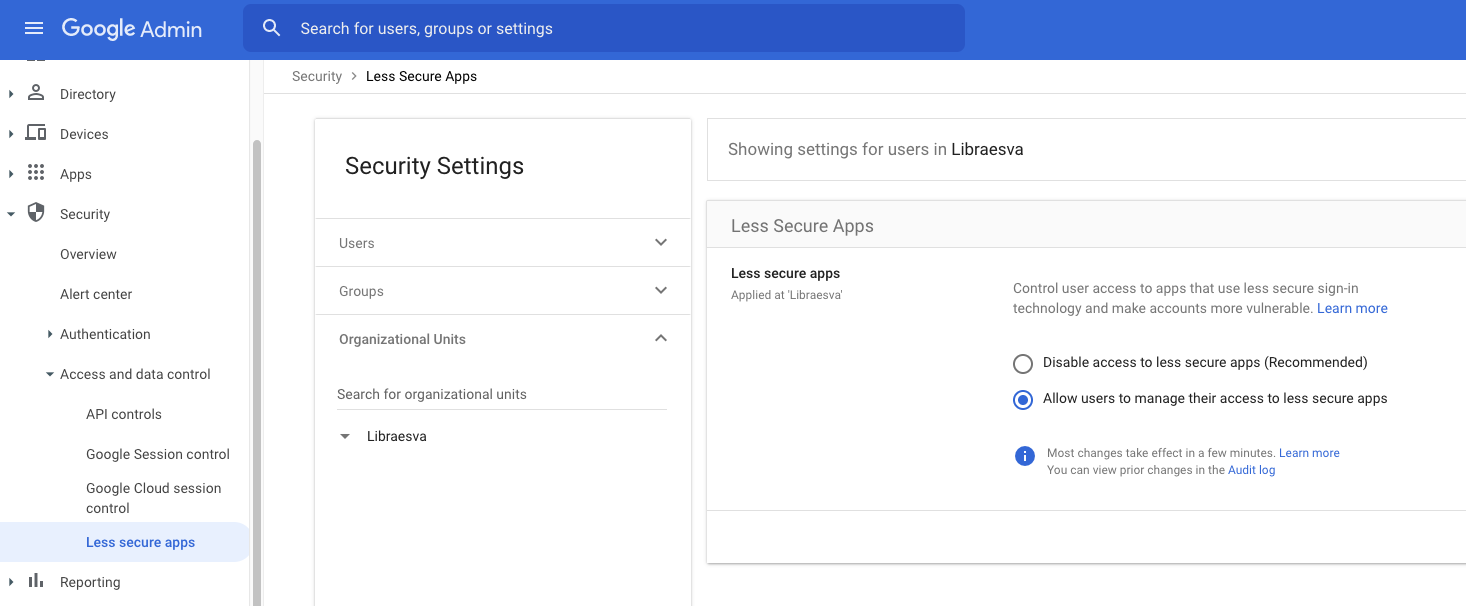Open the hamburger main menu
The height and width of the screenshot is (606, 1466).
click(34, 28)
